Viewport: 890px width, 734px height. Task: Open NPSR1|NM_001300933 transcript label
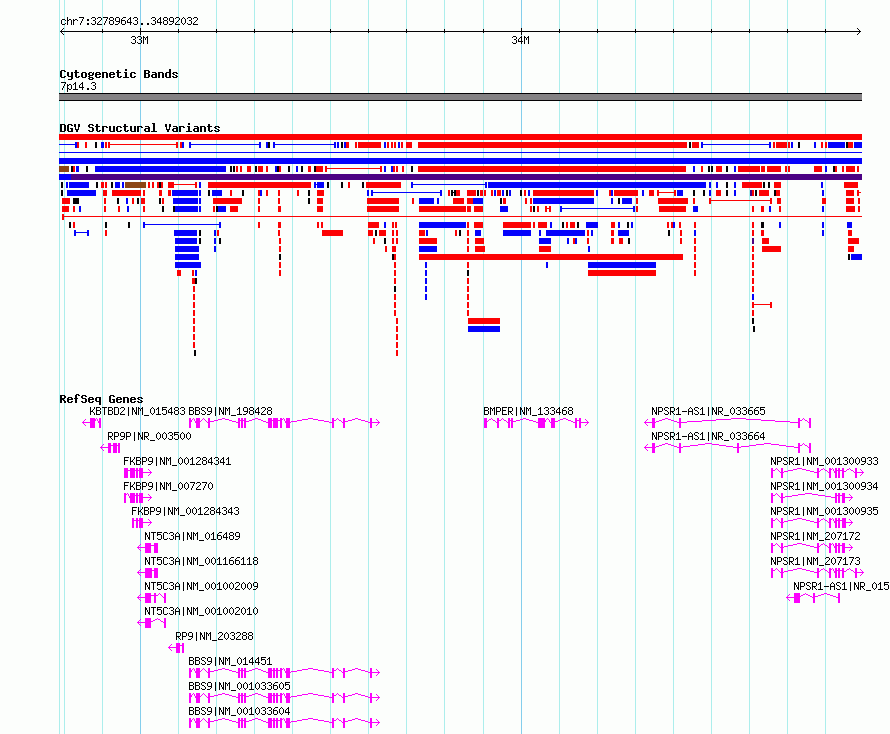click(824, 461)
